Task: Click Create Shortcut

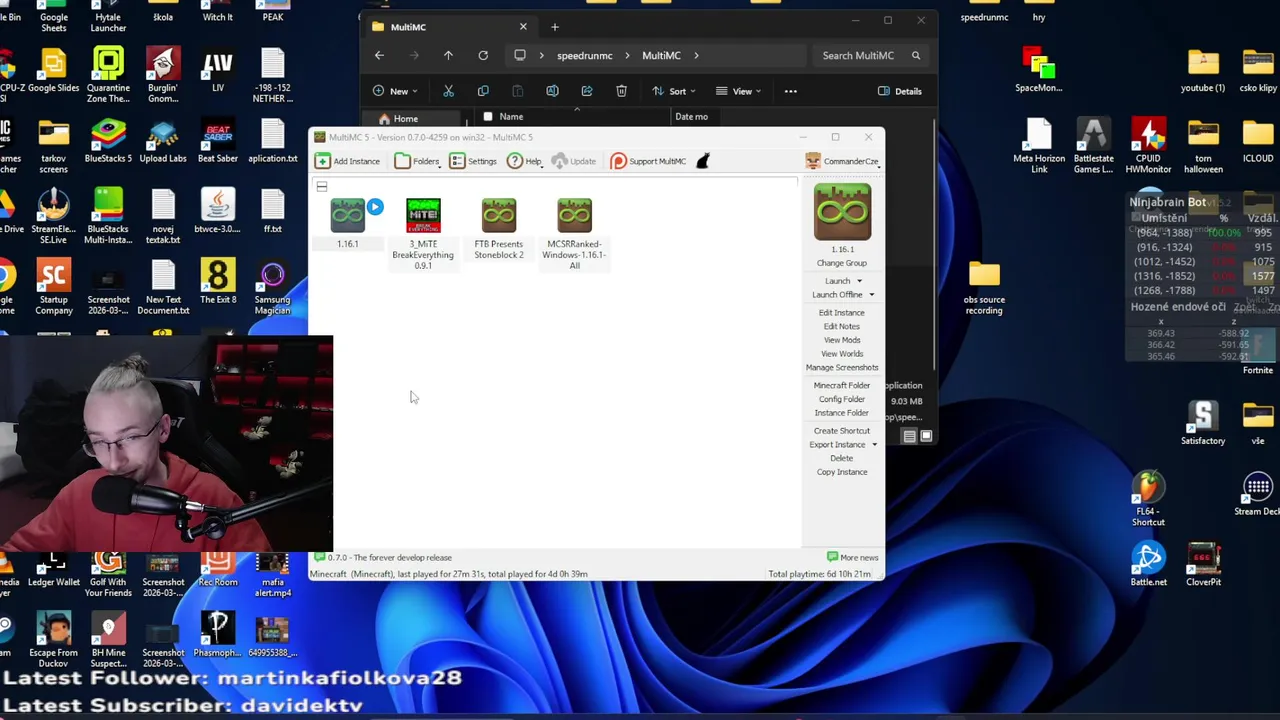Action: [842, 431]
